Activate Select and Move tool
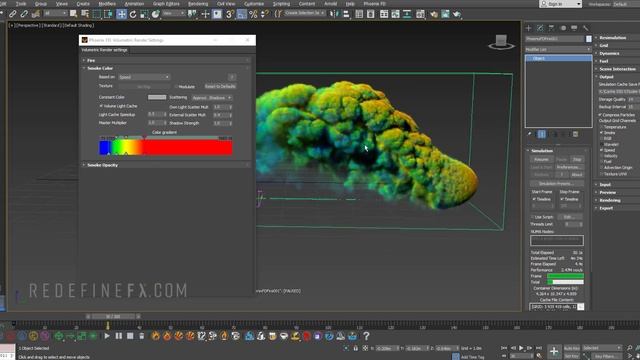Screen dimensions: 640x360 121,14
